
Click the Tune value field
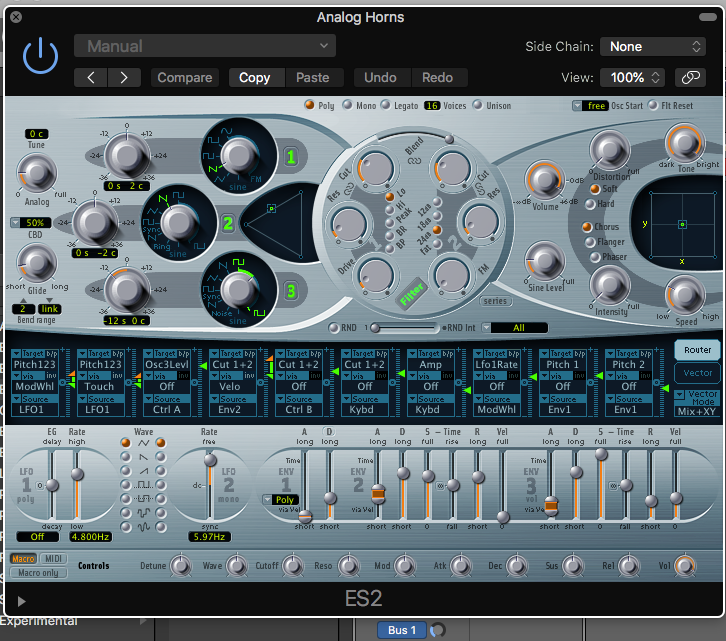coord(37,133)
